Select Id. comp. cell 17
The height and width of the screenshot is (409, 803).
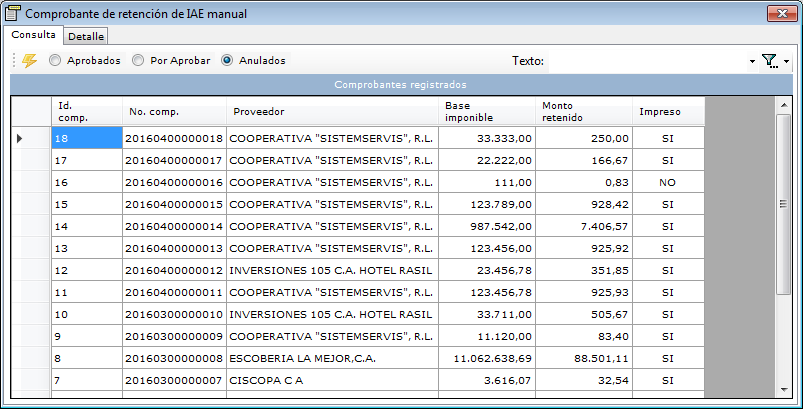[x=87, y=160]
